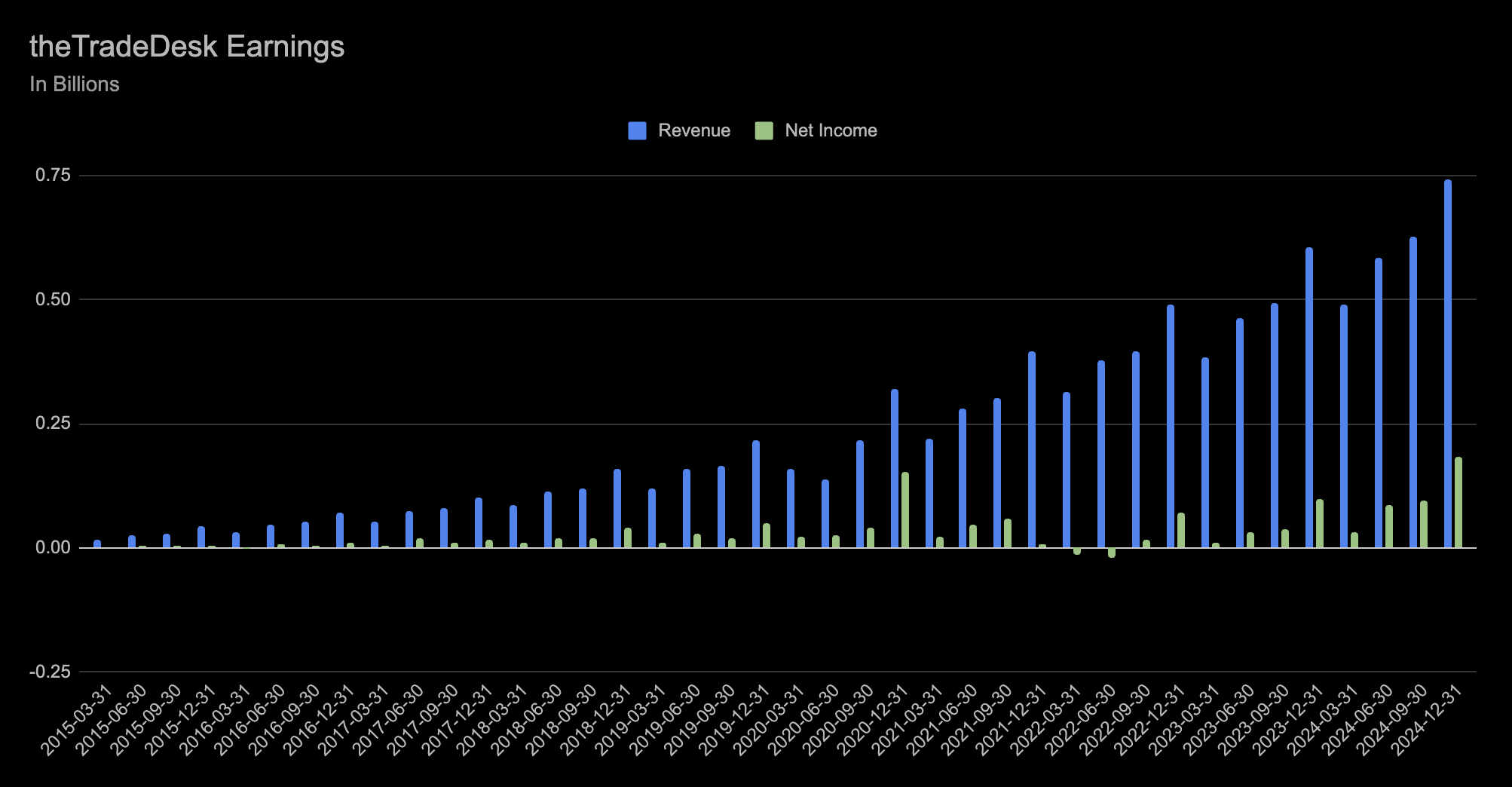The image size is (1512, 787).
Task: Select the 2022-03-31 Revenue bar
Action: 1067,470
